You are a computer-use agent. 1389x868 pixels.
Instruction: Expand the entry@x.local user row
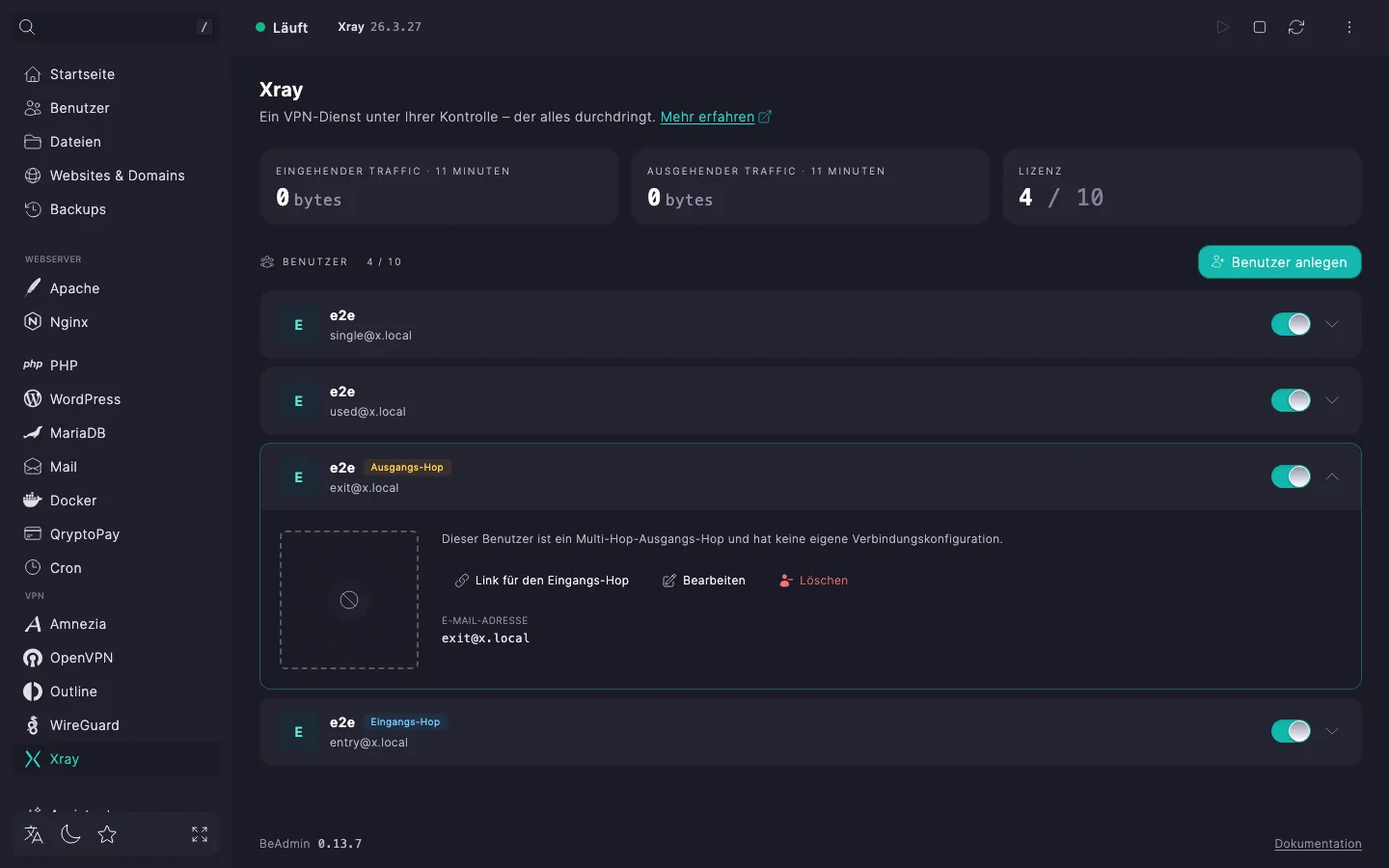click(1332, 731)
